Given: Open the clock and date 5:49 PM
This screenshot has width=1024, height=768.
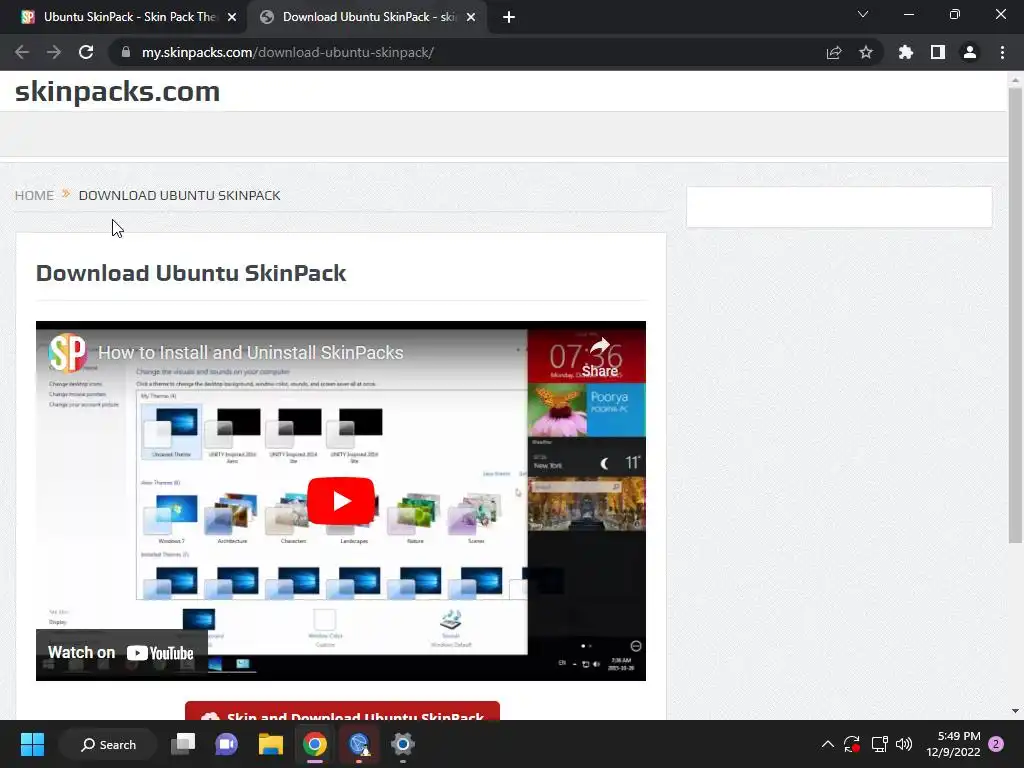Looking at the screenshot, I should pos(953,744).
